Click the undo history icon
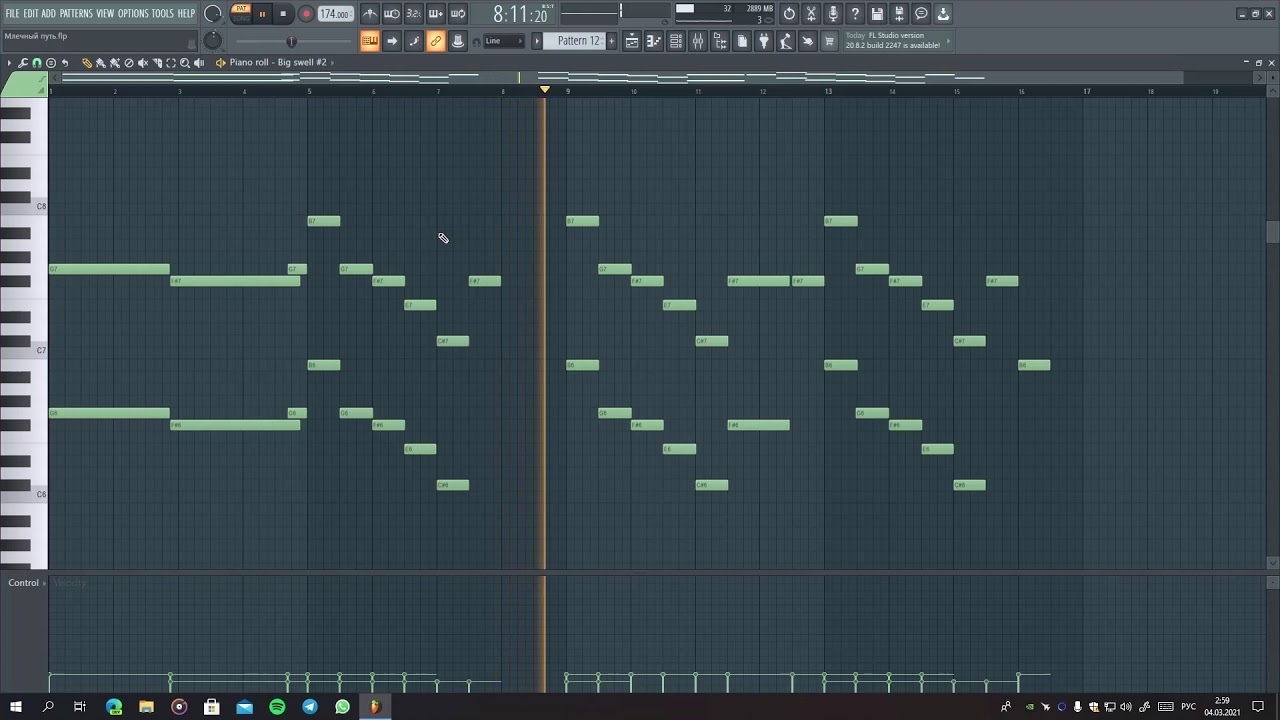1280x720 pixels. (x=789, y=14)
